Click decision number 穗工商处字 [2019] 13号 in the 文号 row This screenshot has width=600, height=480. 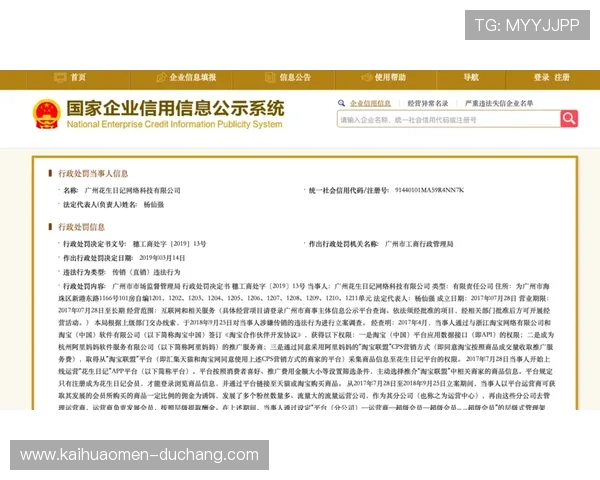[169, 244]
